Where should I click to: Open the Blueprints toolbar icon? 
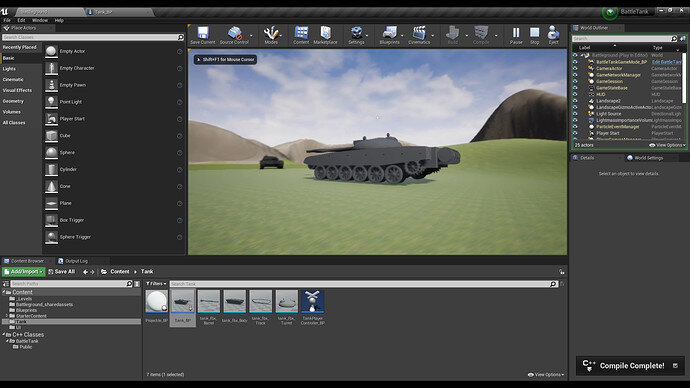389,35
